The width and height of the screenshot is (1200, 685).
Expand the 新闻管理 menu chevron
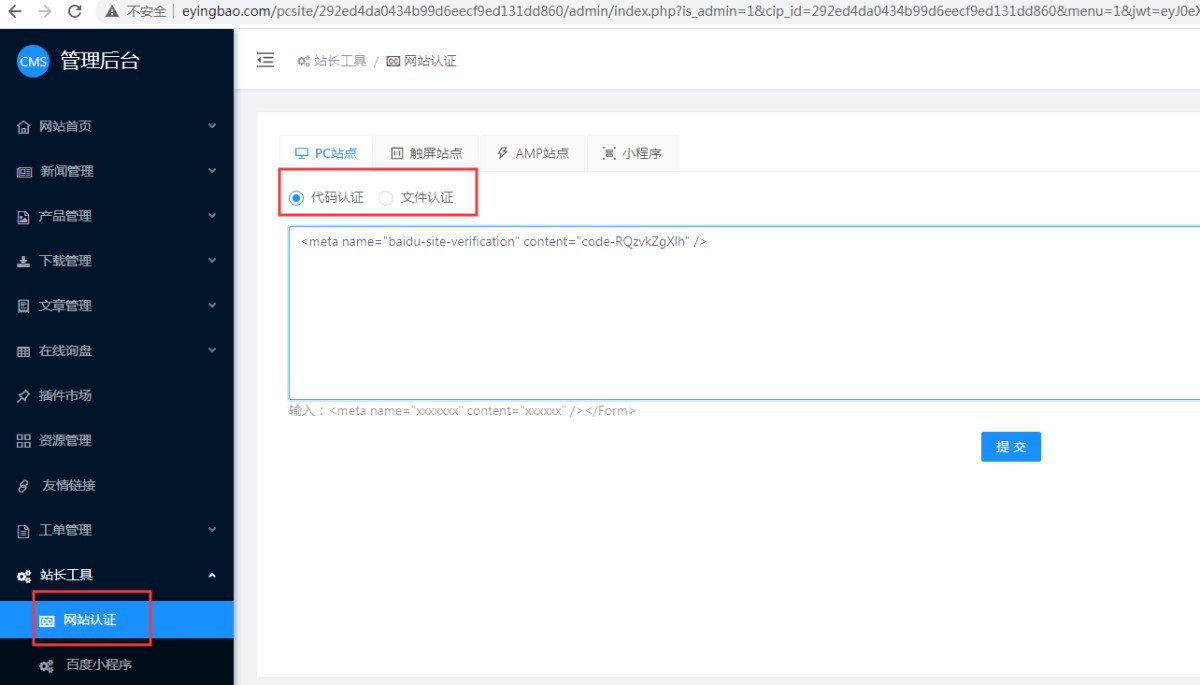coord(212,171)
